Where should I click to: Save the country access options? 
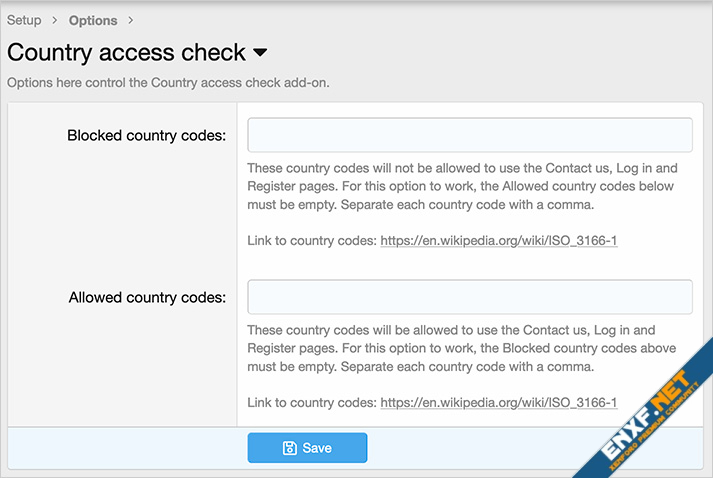tap(307, 448)
